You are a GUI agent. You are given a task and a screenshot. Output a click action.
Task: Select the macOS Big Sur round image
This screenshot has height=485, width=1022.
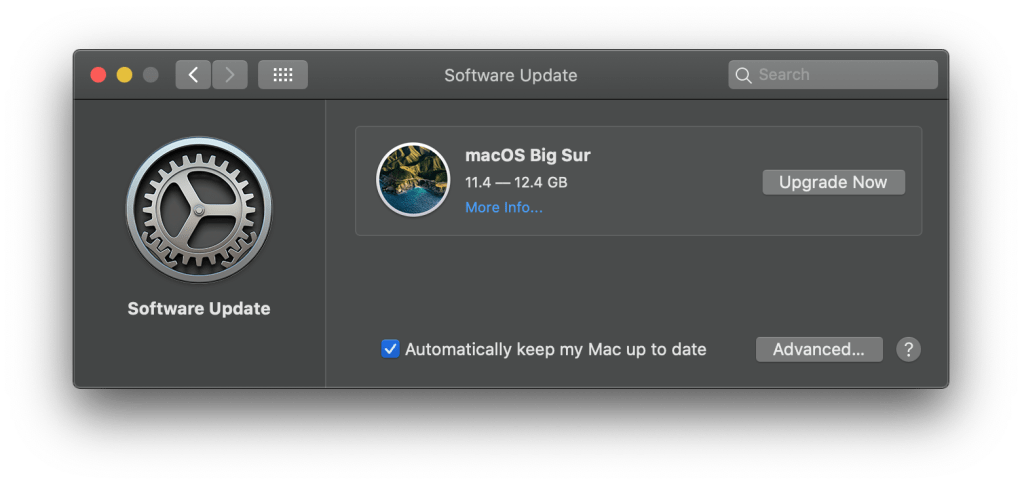coord(412,180)
